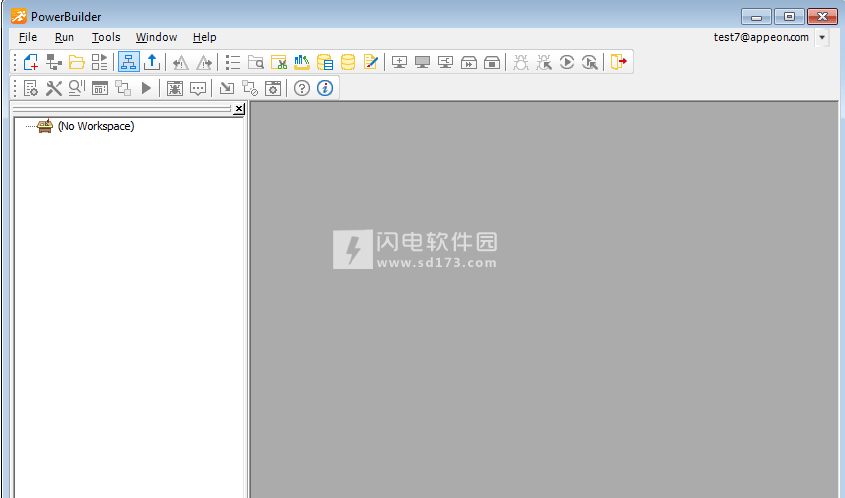845x498 pixels.
Task: Open the Run menu
Action: click(x=64, y=37)
